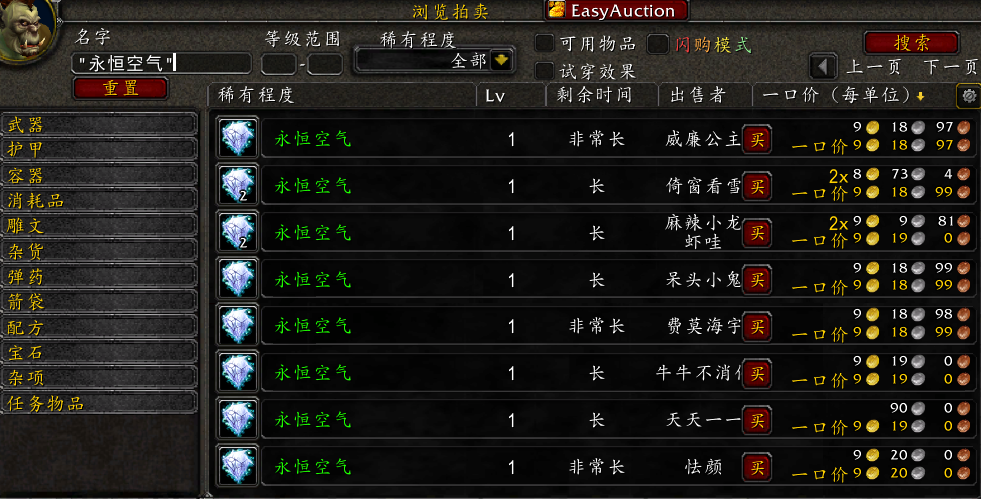Click the item icon in the 呆头小鬼 row

[x=238, y=279]
